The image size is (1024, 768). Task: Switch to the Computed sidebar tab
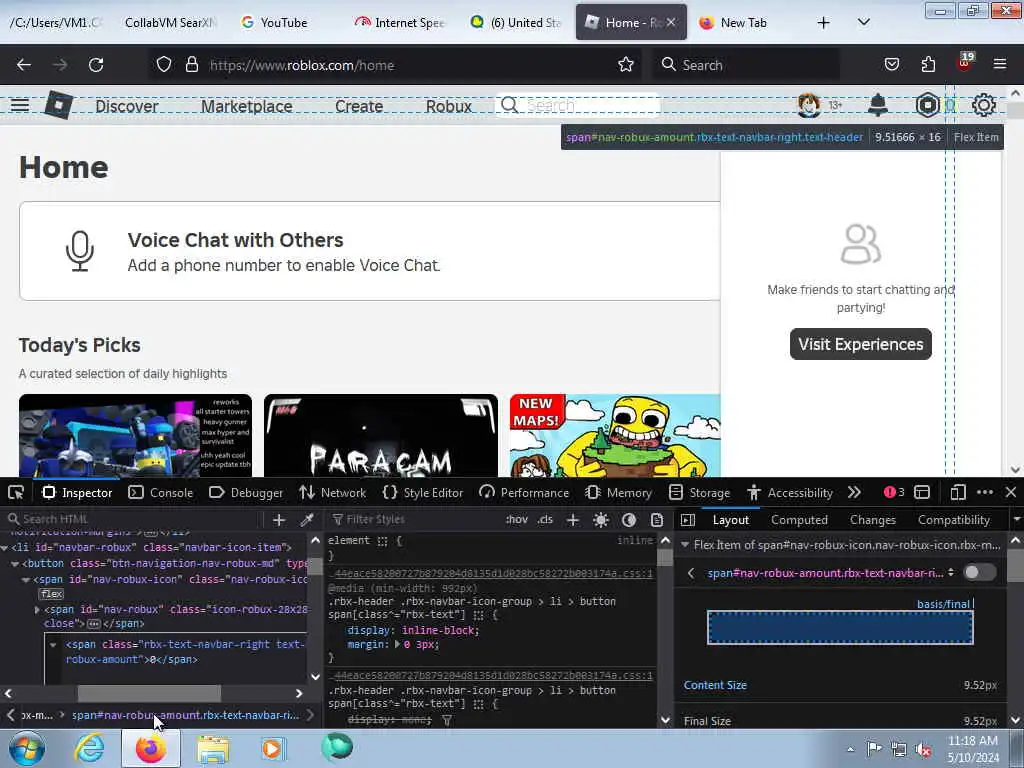coord(799,520)
